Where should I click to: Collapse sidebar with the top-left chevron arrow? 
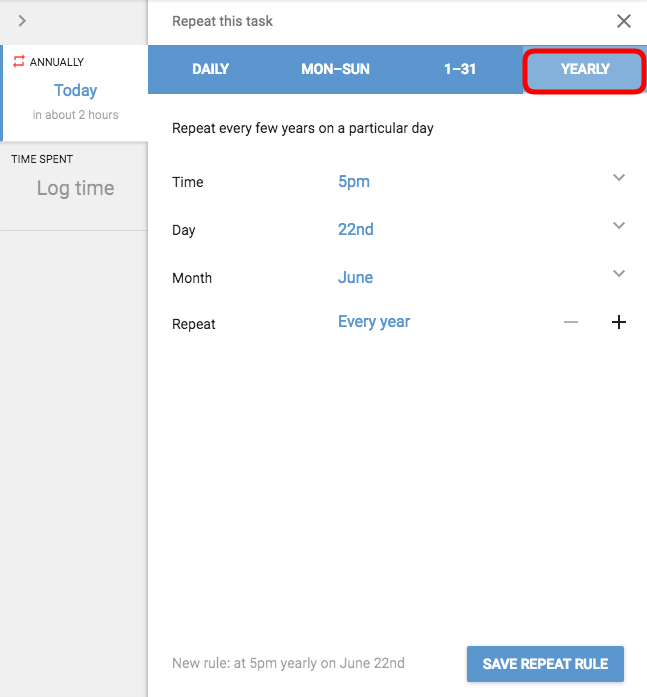[x=22, y=21]
